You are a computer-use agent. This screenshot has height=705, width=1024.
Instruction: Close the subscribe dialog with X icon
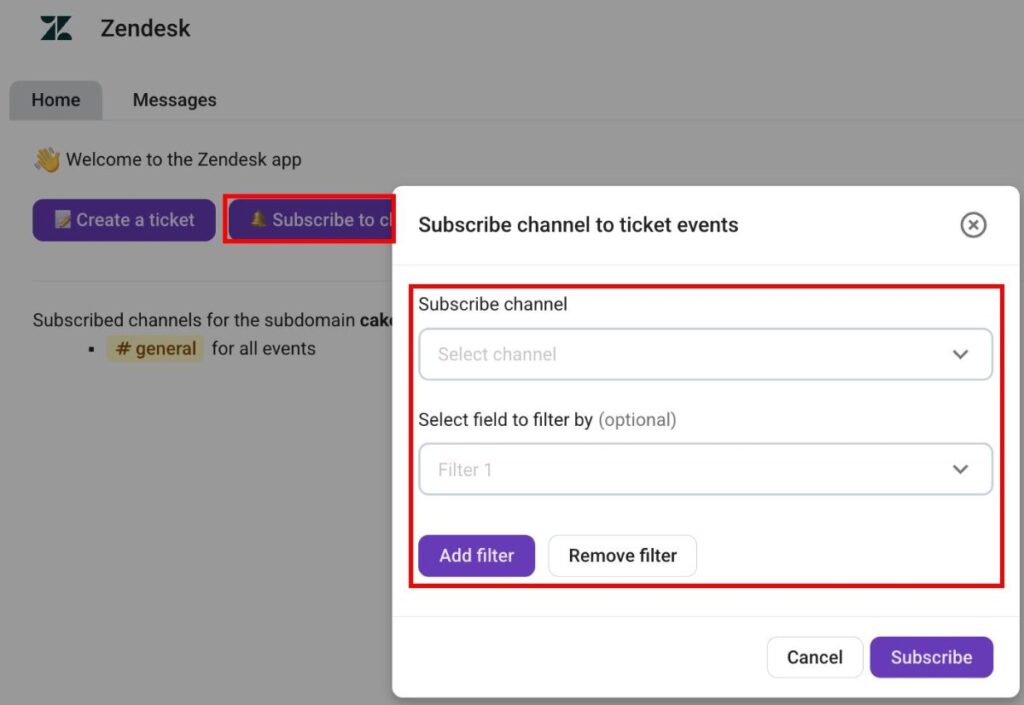coord(973,225)
